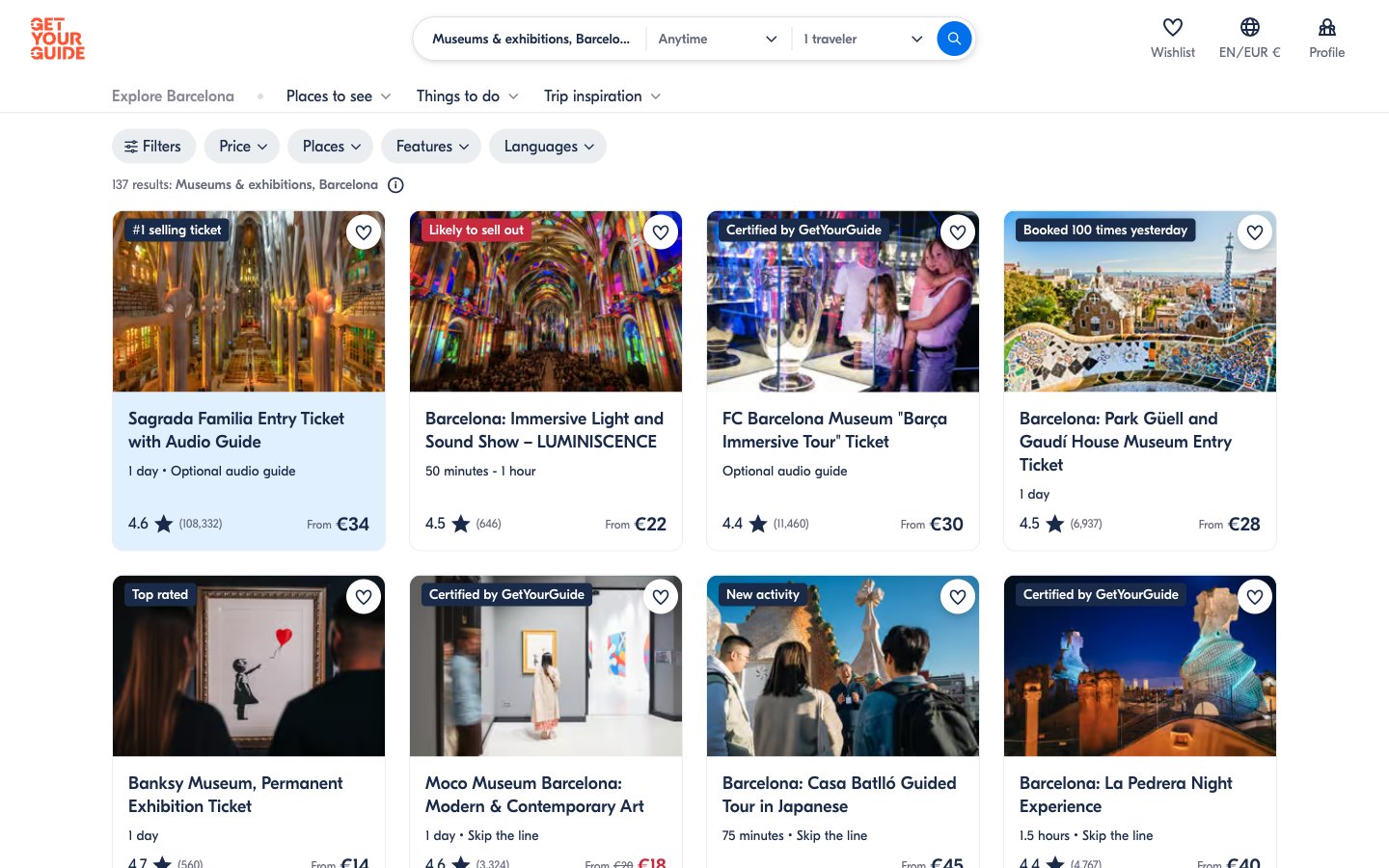1389x868 pixels.
Task: Add Sagrada Familia ticket to wishlist
Action: point(364,232)
